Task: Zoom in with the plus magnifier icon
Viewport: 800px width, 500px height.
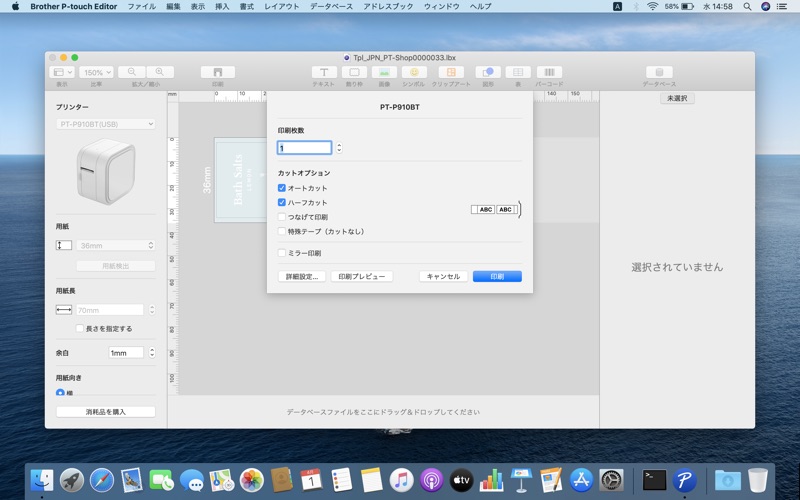Action: (160, 72)
